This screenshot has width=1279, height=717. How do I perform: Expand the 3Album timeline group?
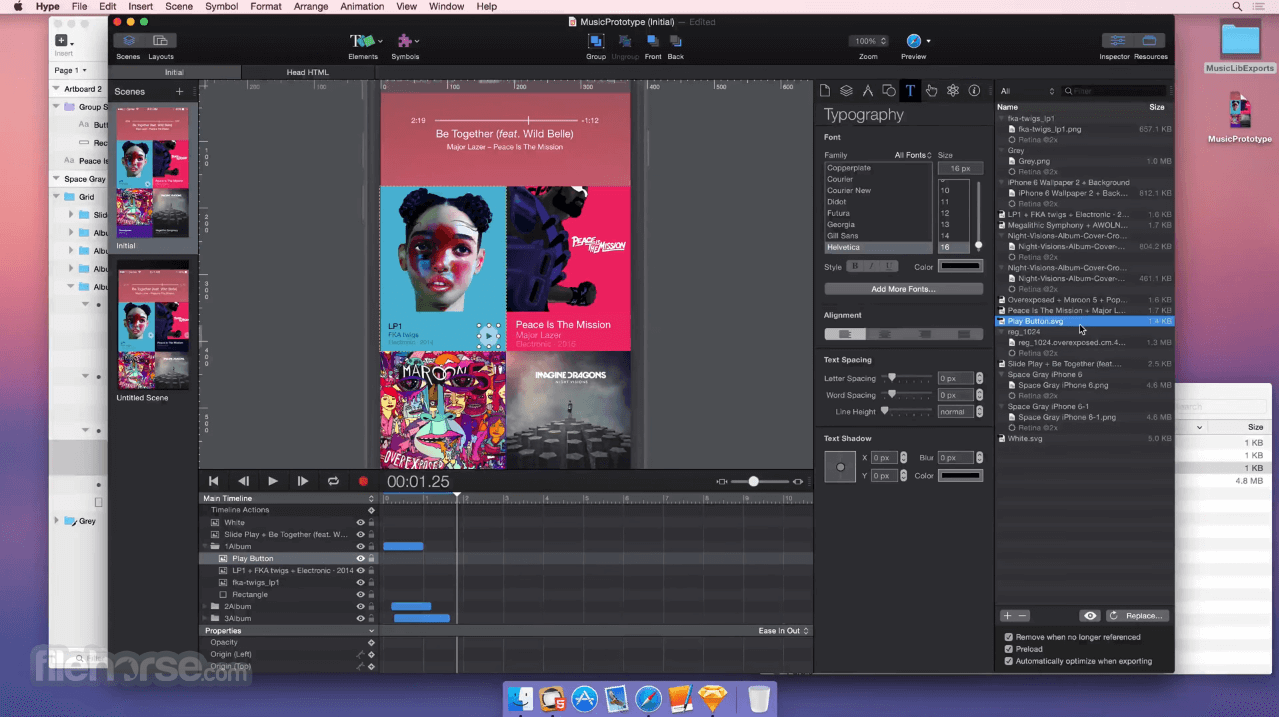point(204,618)
